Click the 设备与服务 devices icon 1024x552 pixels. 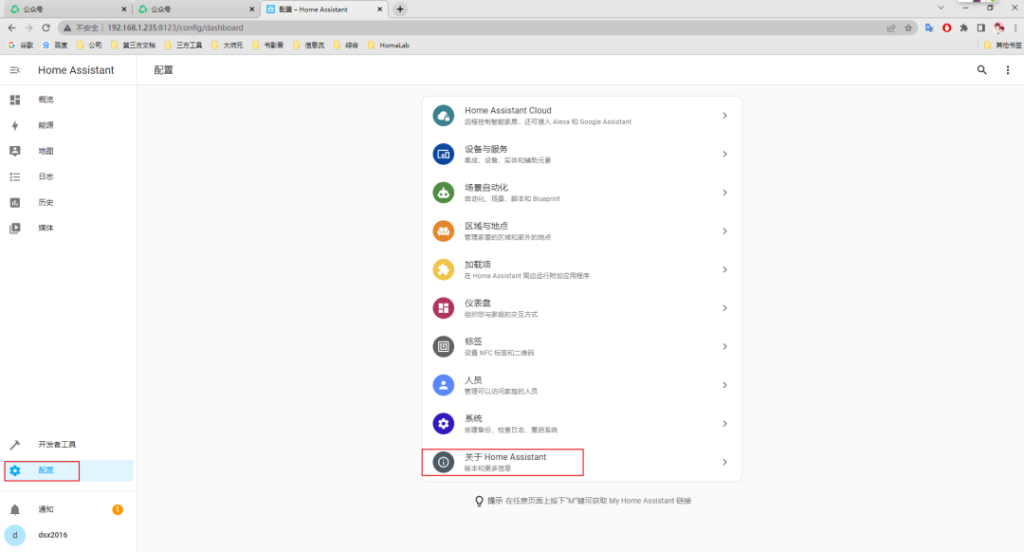click(443, 154)
